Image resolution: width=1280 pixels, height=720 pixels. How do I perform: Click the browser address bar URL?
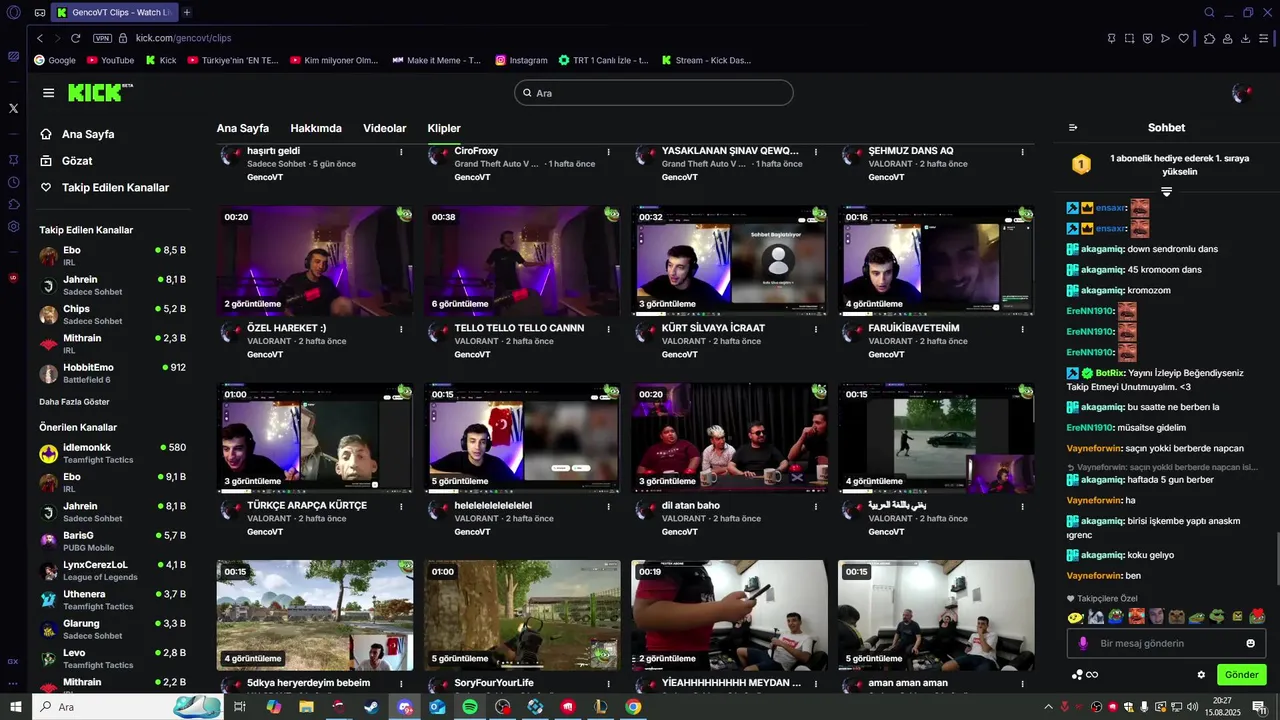[x=183, y=38]
